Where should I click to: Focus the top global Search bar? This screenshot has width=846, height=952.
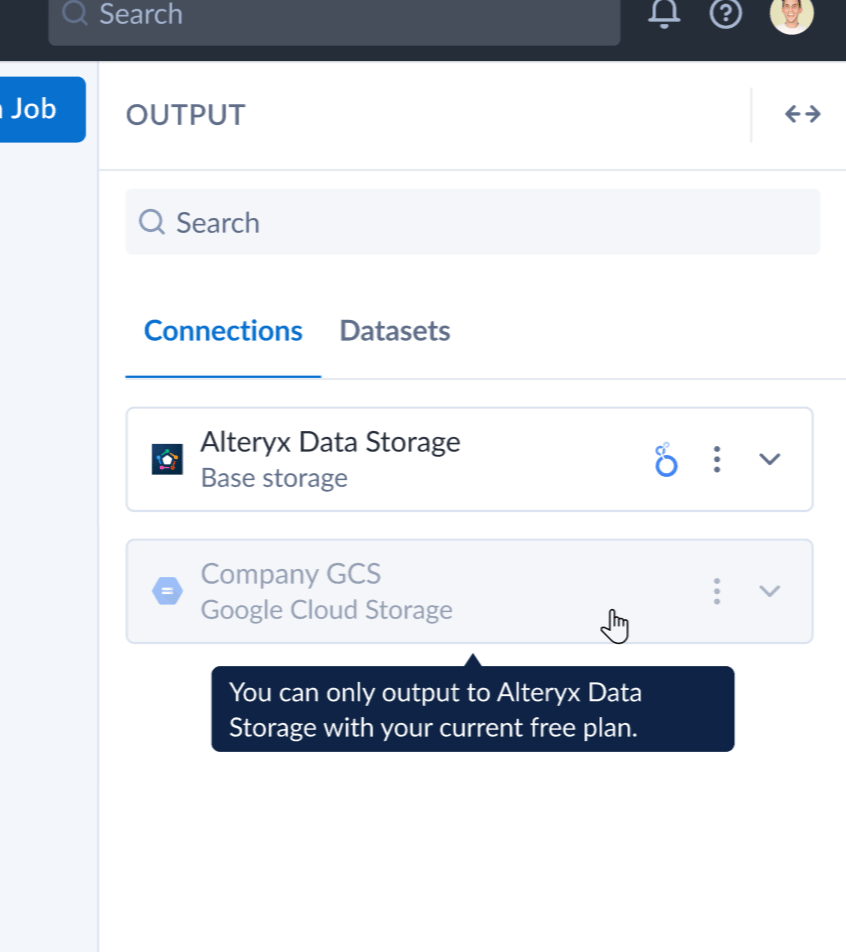[x=335, y=16]
